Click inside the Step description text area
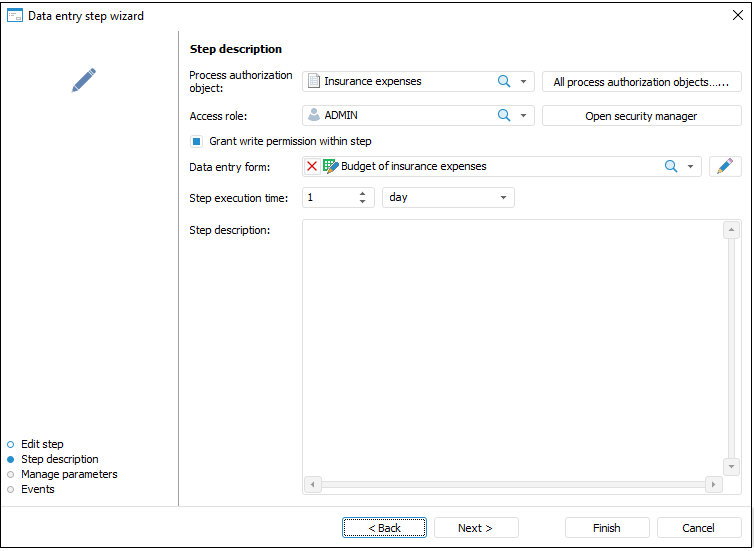The width and height of the screenshot is (756, 551). 512,350
